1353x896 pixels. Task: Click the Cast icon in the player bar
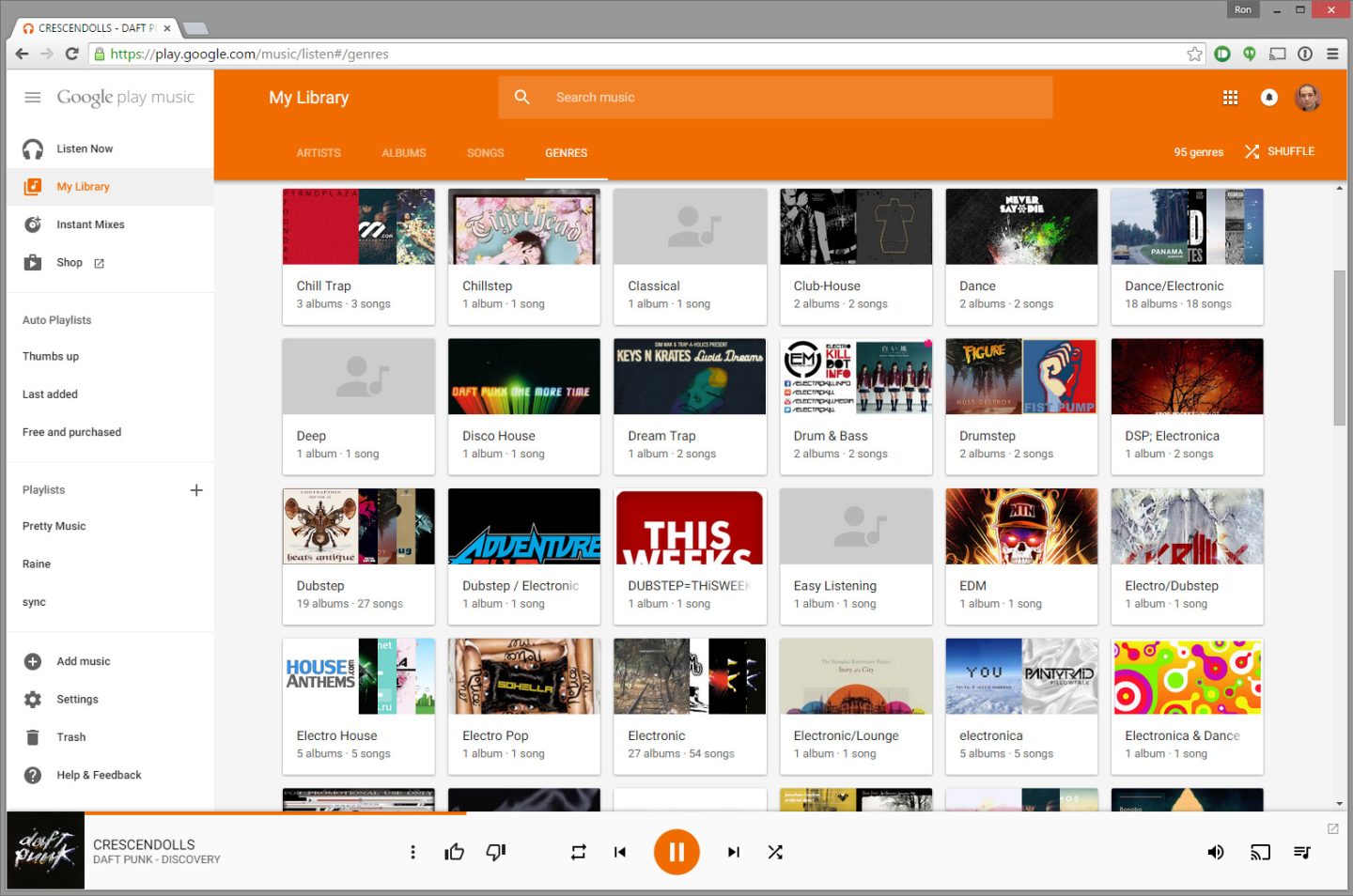1260,852
